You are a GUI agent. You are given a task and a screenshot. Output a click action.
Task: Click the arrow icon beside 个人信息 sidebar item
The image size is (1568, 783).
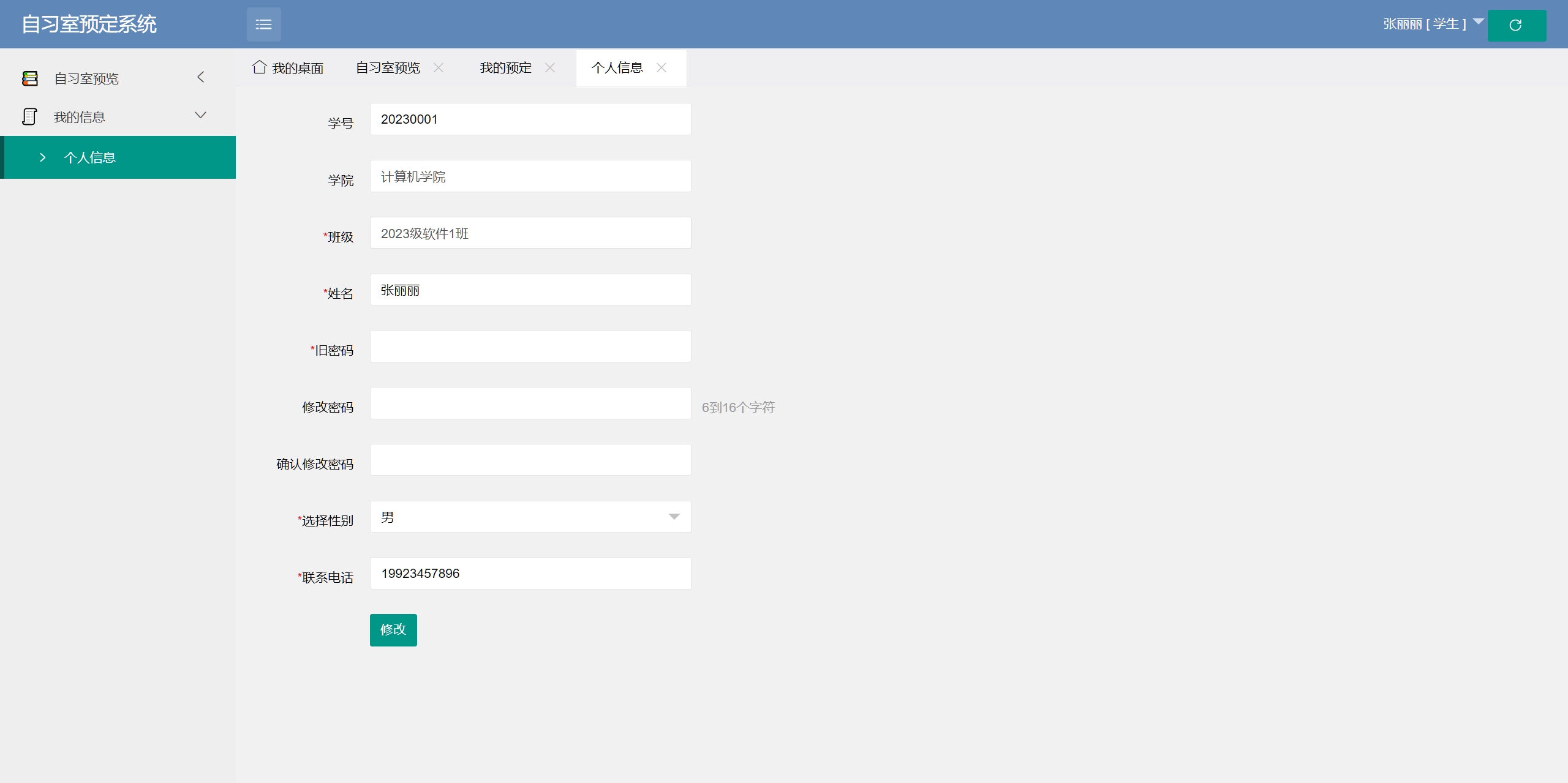point(42,157)
